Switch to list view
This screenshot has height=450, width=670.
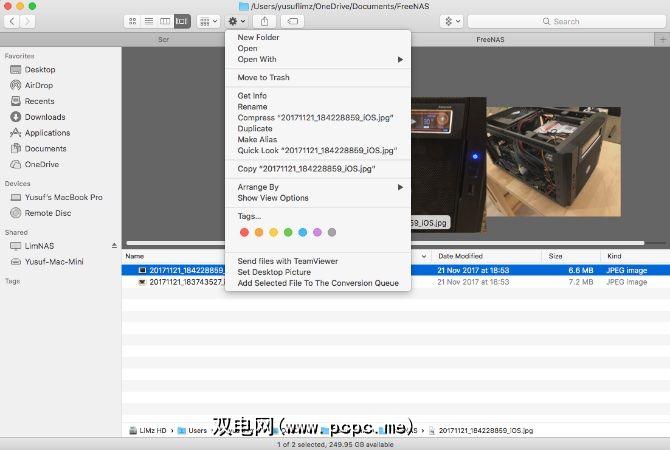pyautogui.click(x=149, y=21)
